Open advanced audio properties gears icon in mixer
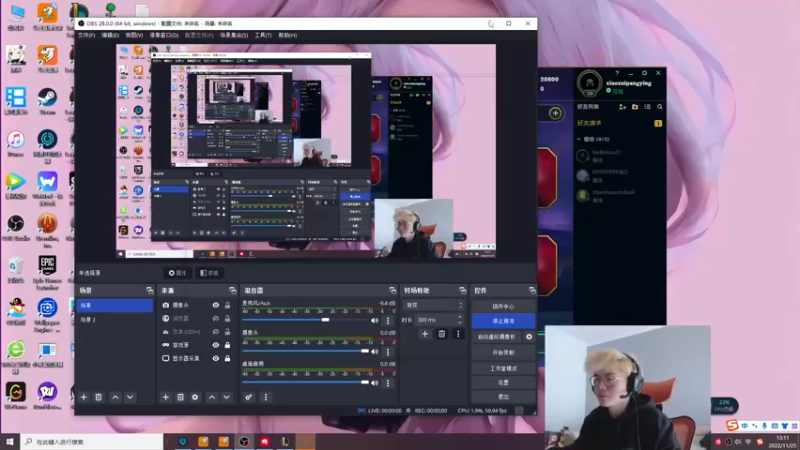 click(x=248, y=397)
